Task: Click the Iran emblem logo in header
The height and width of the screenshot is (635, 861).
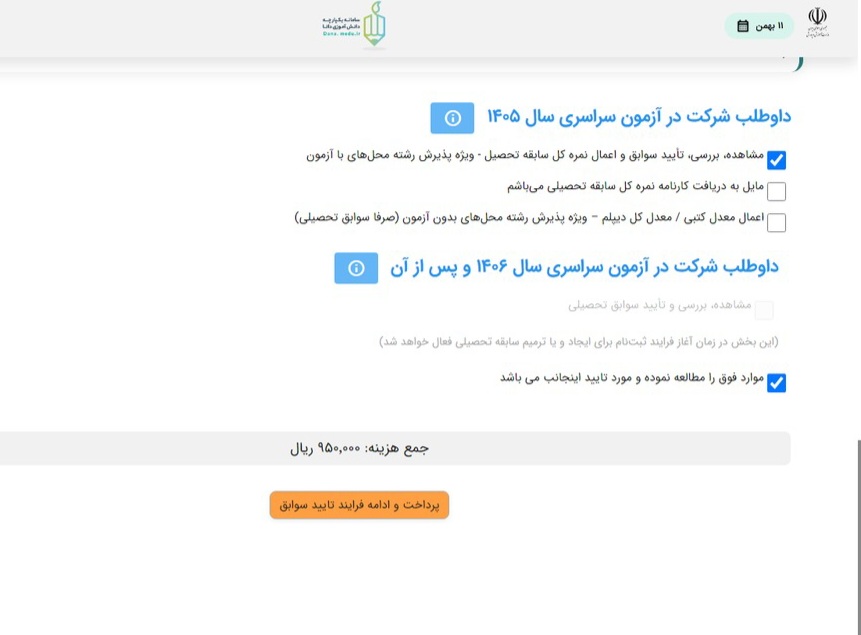Action: pos(817,23)
